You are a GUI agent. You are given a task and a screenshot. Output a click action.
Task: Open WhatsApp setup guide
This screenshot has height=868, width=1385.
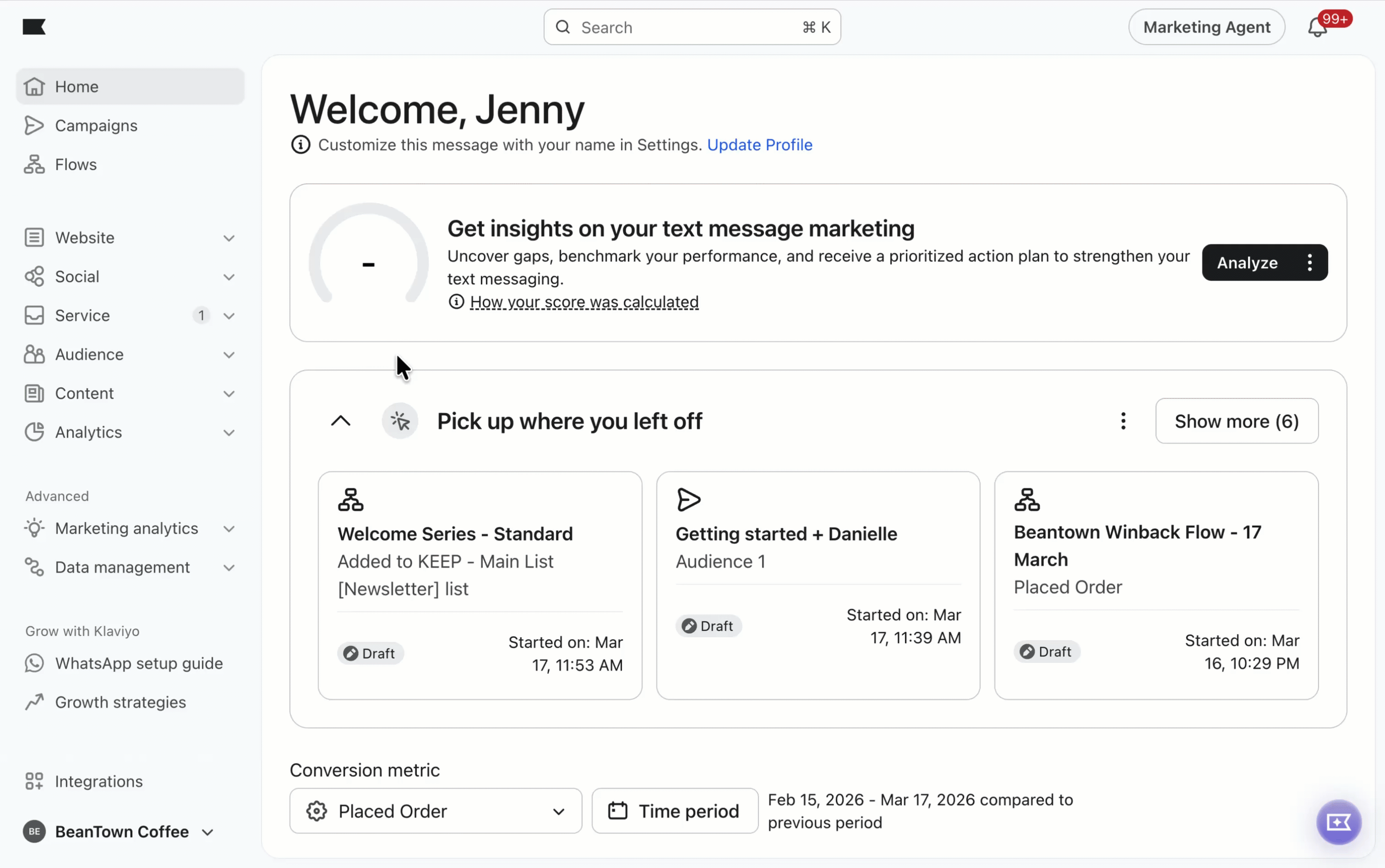pyautogui.click(x=131, y=663)
